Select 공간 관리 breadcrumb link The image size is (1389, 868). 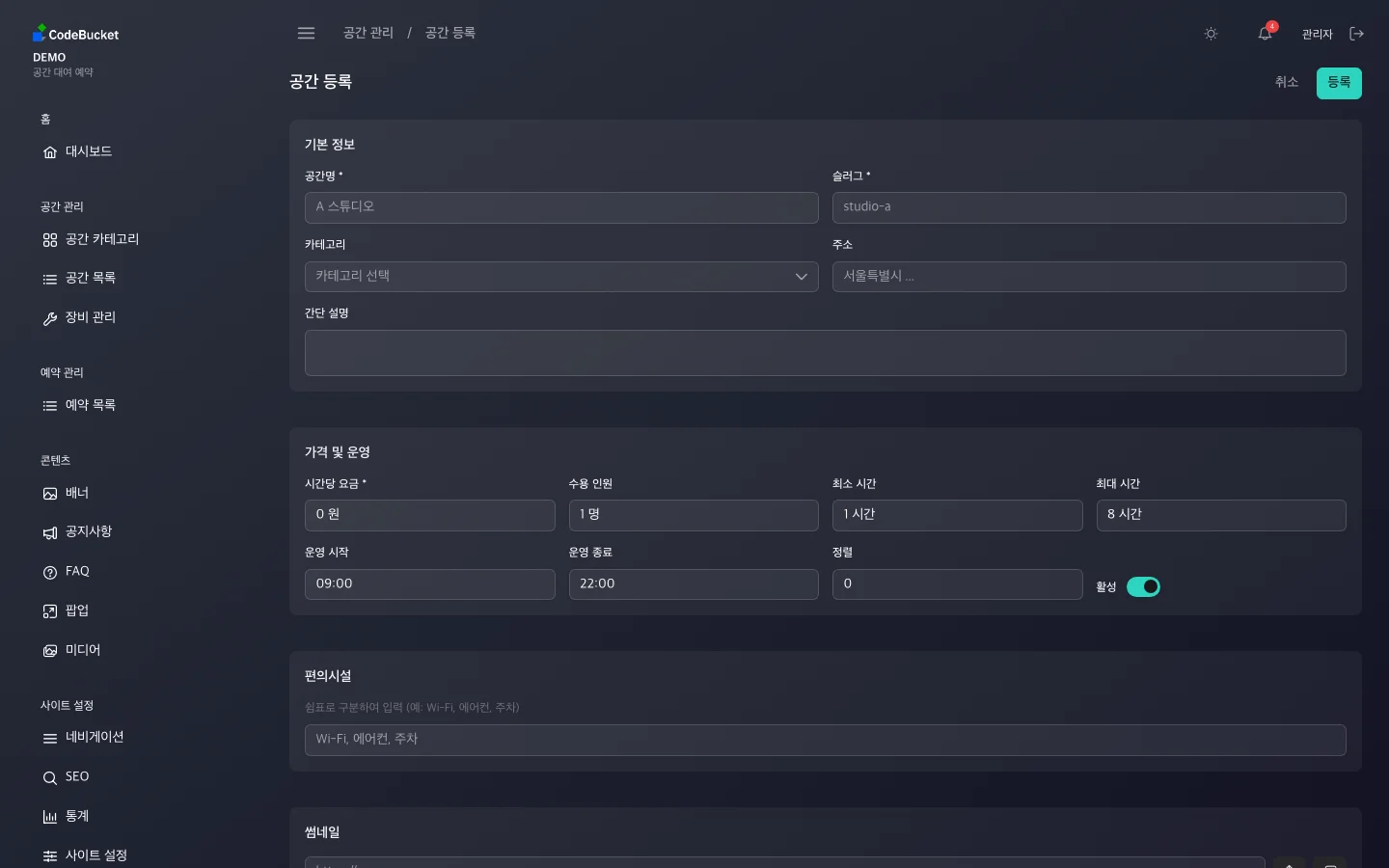click(368, 33)
